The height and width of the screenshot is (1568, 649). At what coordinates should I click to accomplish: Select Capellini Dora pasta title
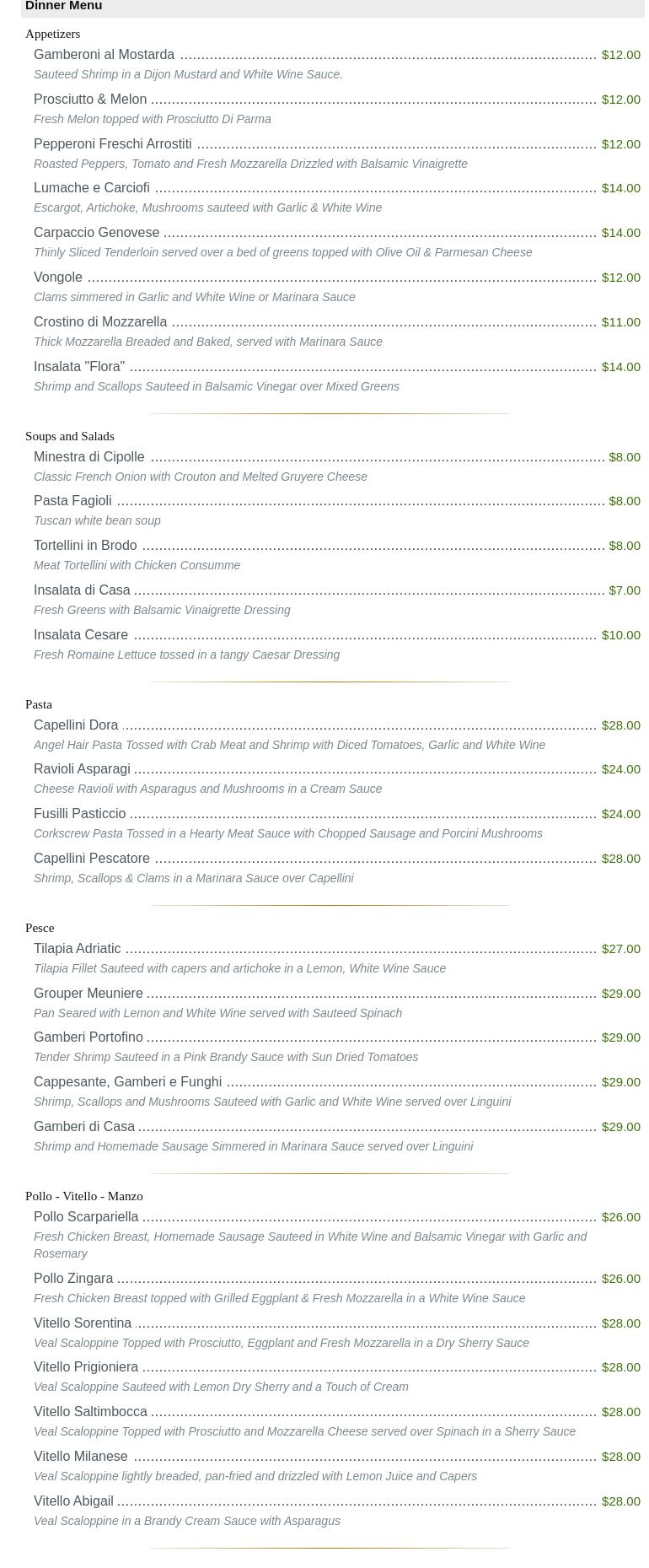(76, 725)
